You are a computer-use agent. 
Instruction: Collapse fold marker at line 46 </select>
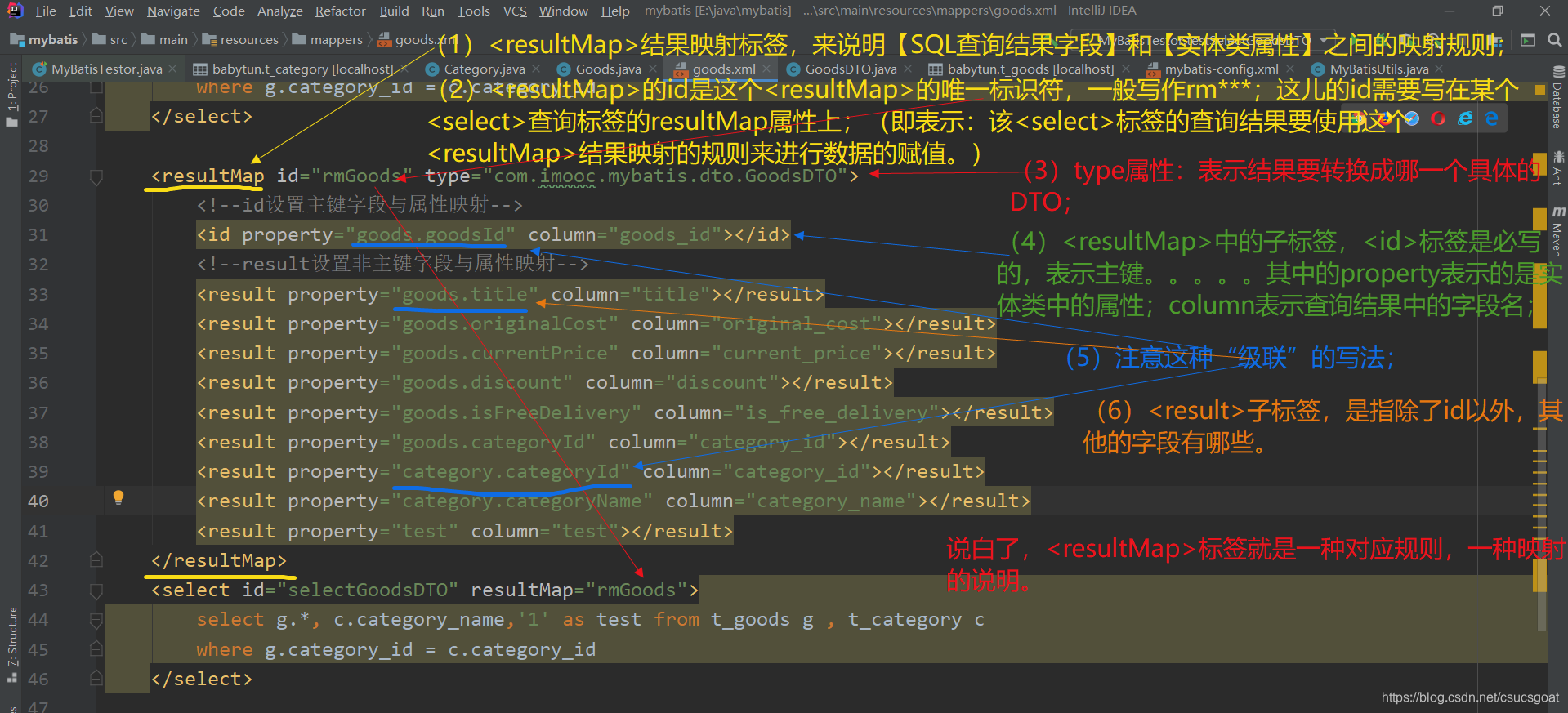coord(96,680)
